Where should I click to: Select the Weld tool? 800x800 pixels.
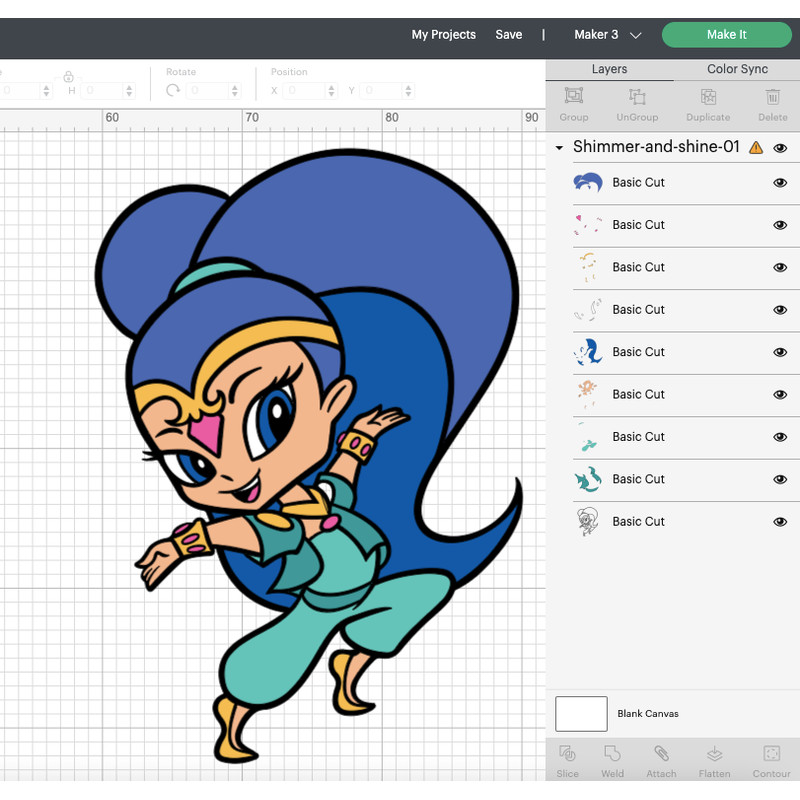(612, 760)
